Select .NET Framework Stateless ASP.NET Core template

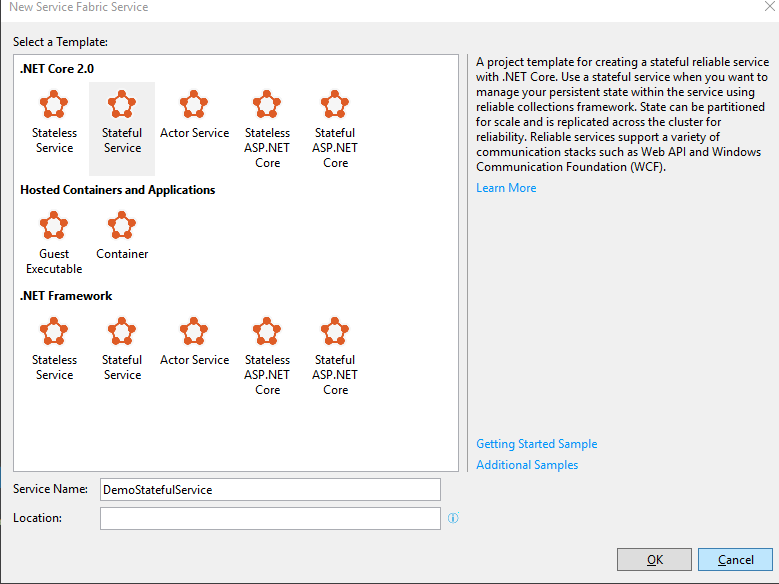tap(267, 355)
